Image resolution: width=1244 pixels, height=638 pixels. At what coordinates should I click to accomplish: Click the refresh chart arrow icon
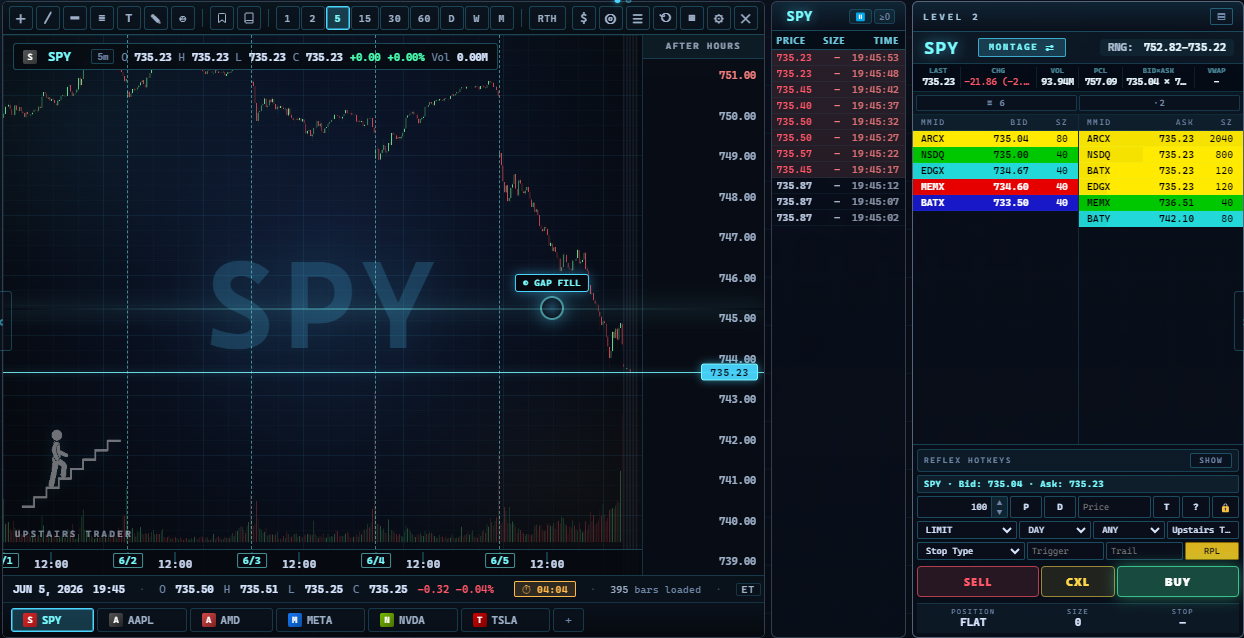pos(665,18)
